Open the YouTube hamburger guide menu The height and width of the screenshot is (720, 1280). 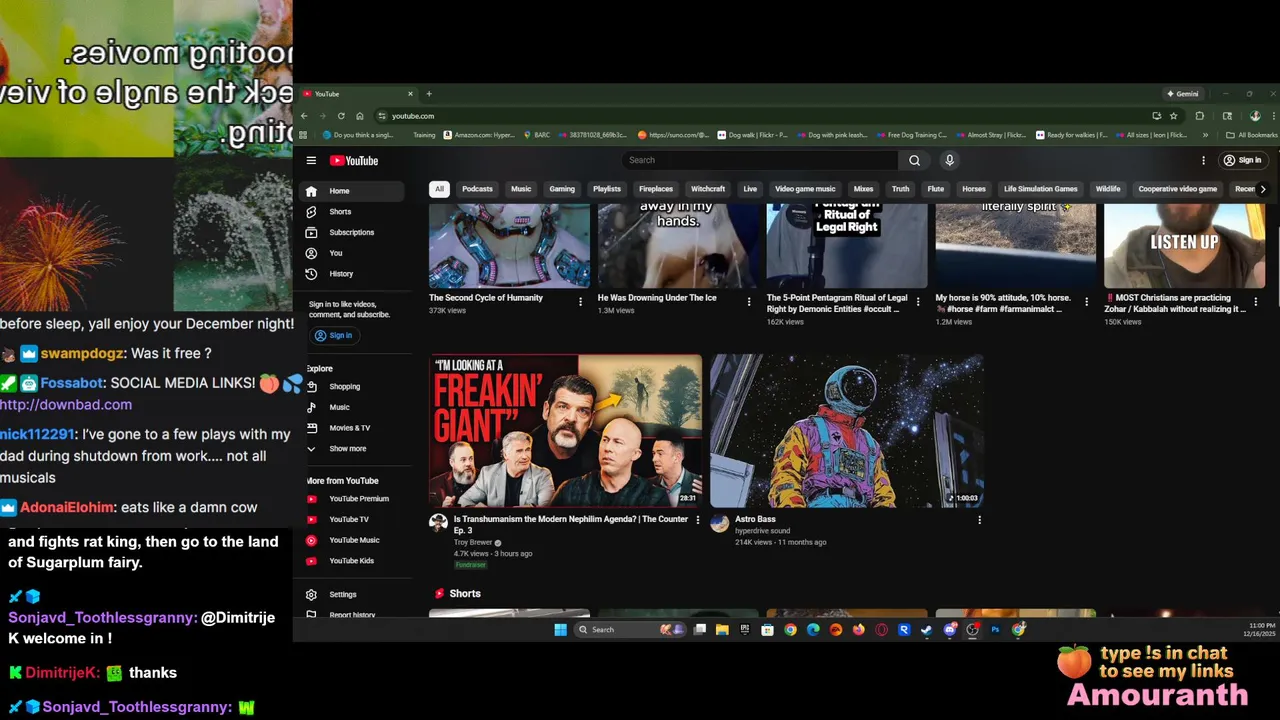tap(311, 160)
